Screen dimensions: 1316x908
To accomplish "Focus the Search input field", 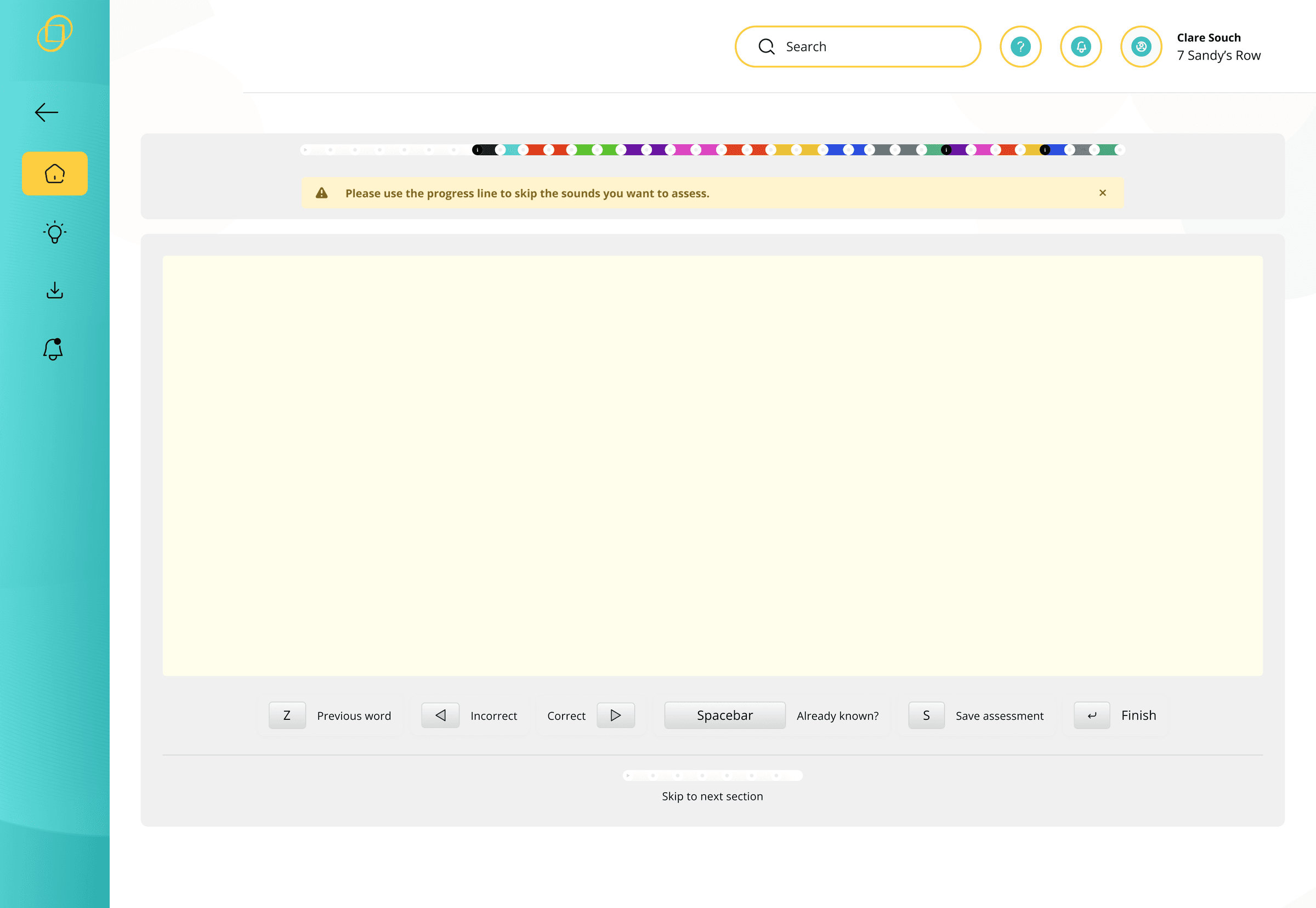I will tap(858, 47).
